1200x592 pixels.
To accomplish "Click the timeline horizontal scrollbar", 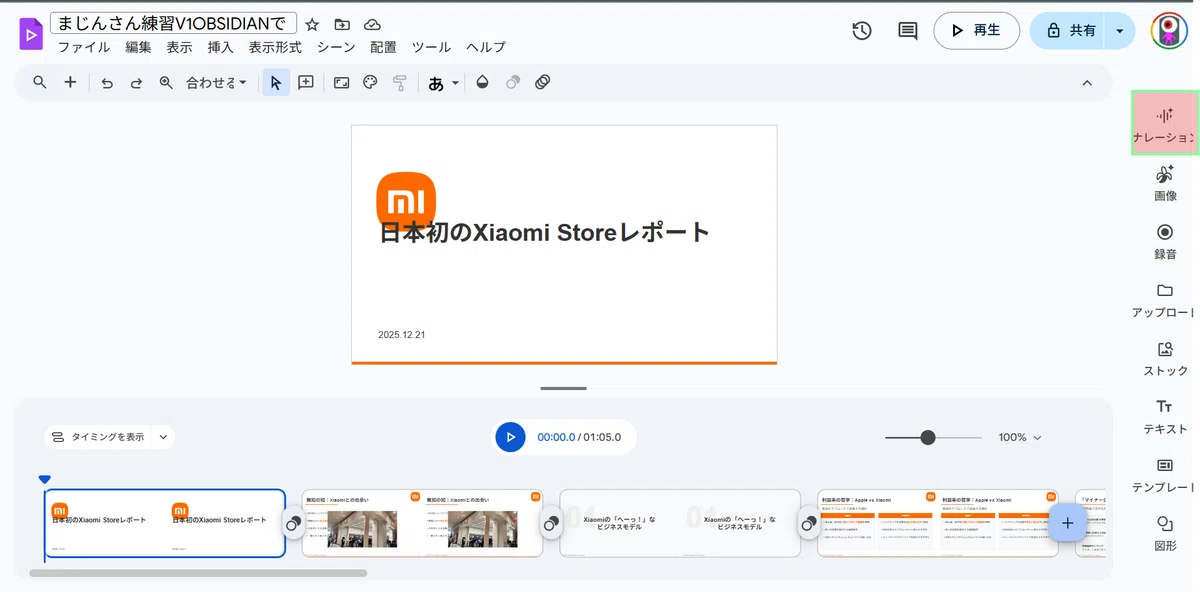I will click(198, 573).
